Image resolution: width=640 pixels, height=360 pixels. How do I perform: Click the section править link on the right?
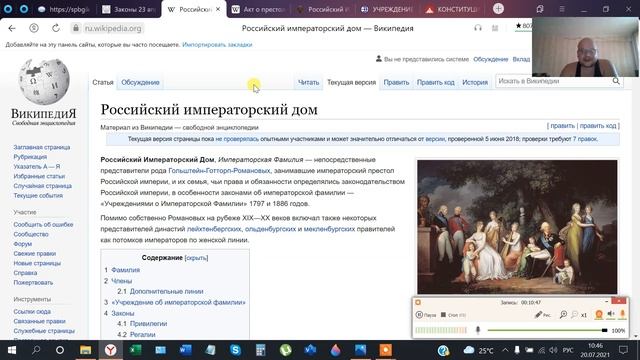(x=562, y=126)
